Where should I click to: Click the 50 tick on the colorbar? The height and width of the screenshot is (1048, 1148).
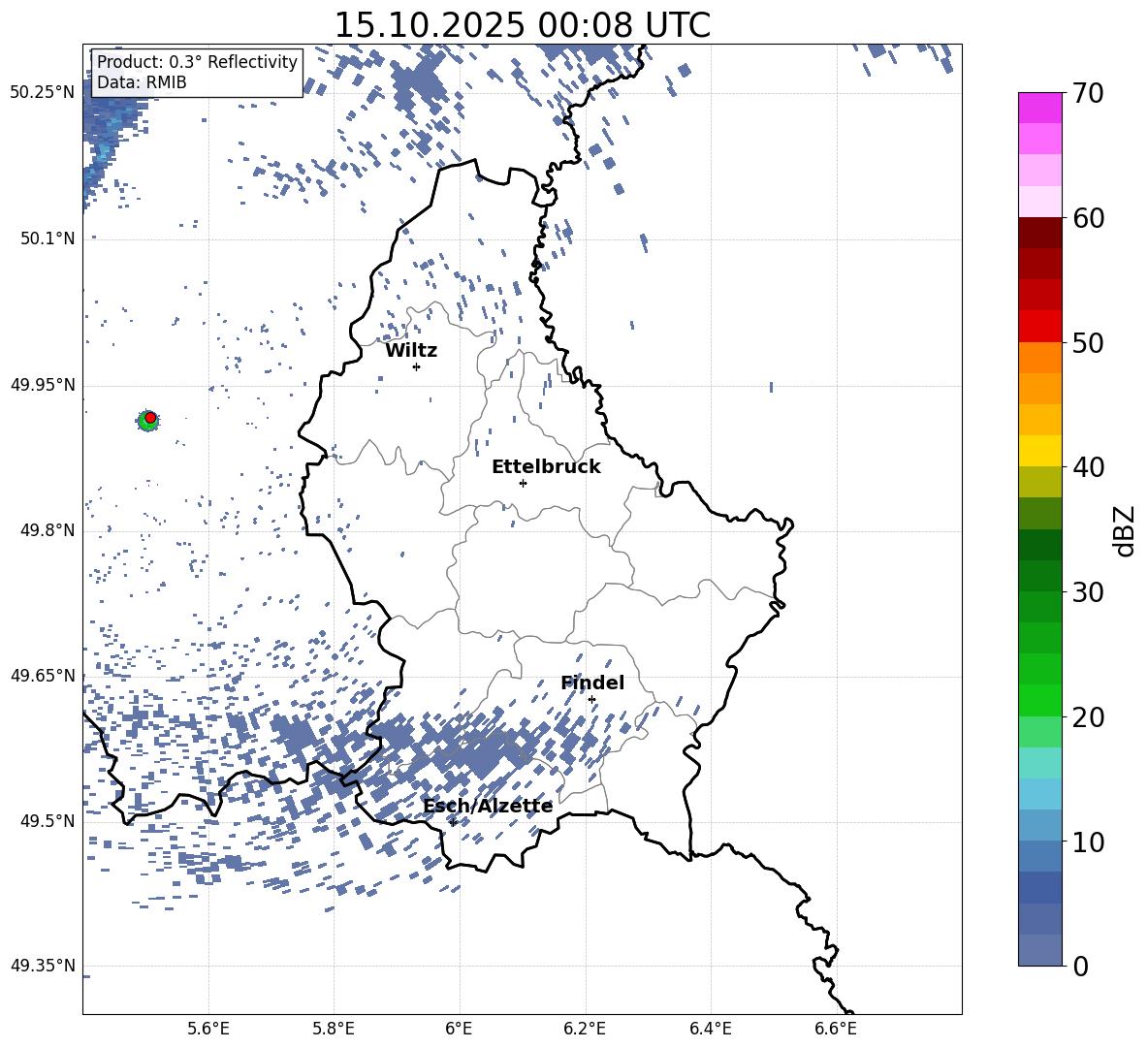point(1087,342)
